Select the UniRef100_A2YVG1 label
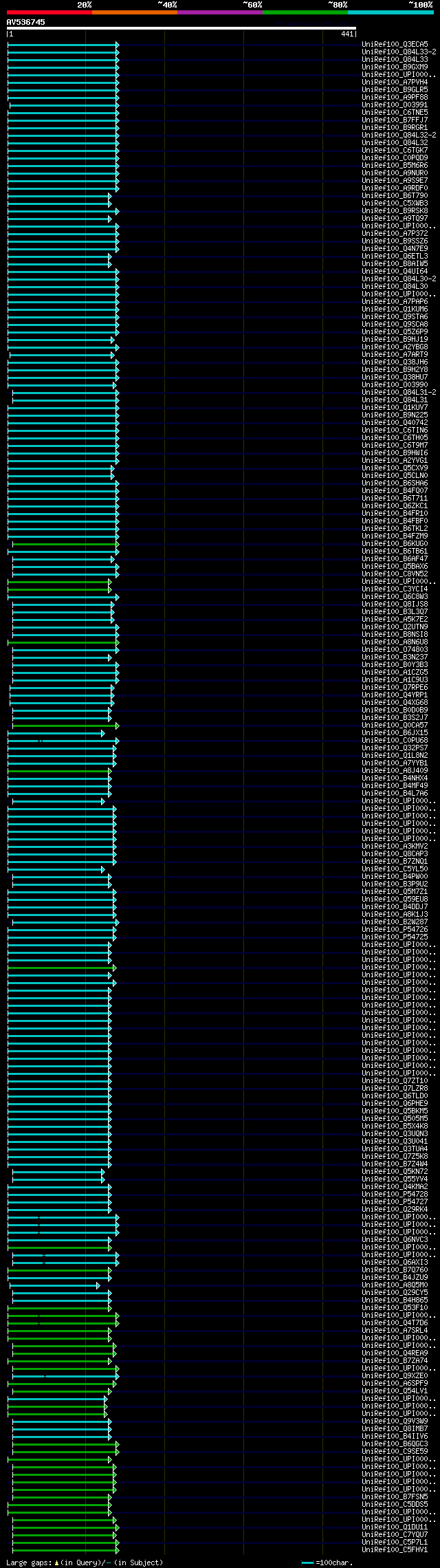440x1568 pixels. point(395,460)
